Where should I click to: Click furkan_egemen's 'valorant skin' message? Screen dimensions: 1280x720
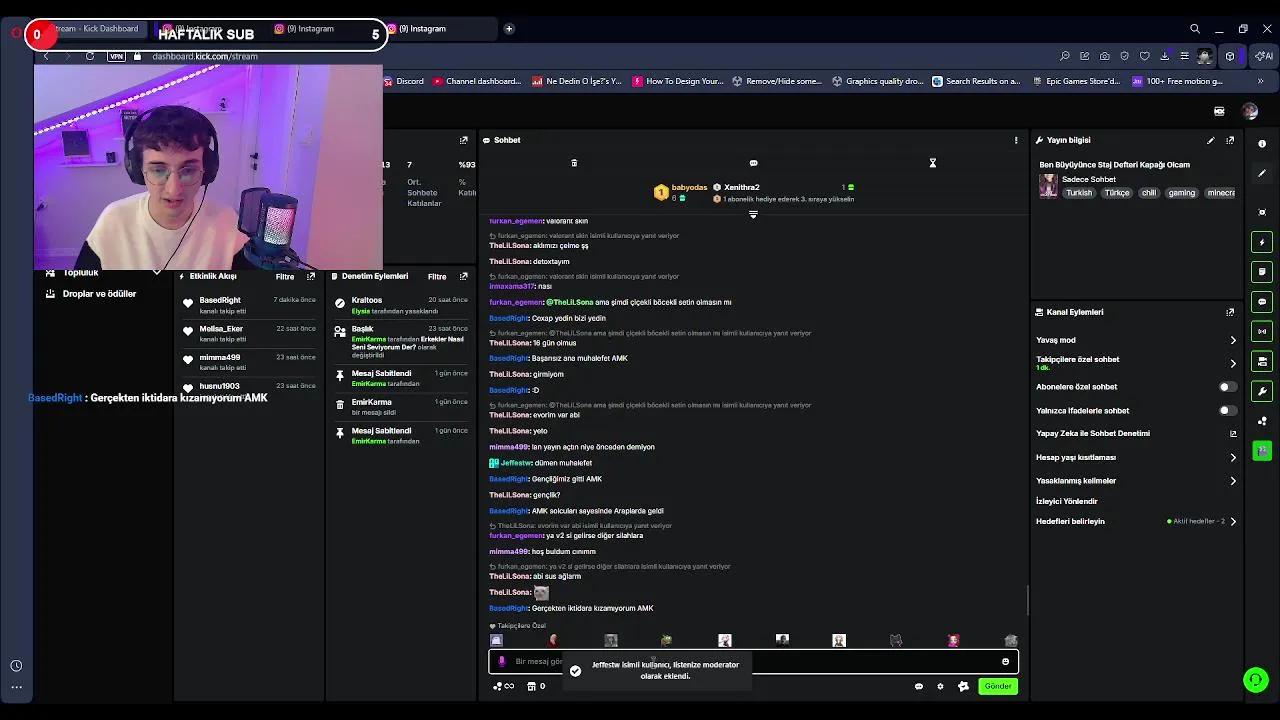tap(539, 221)
